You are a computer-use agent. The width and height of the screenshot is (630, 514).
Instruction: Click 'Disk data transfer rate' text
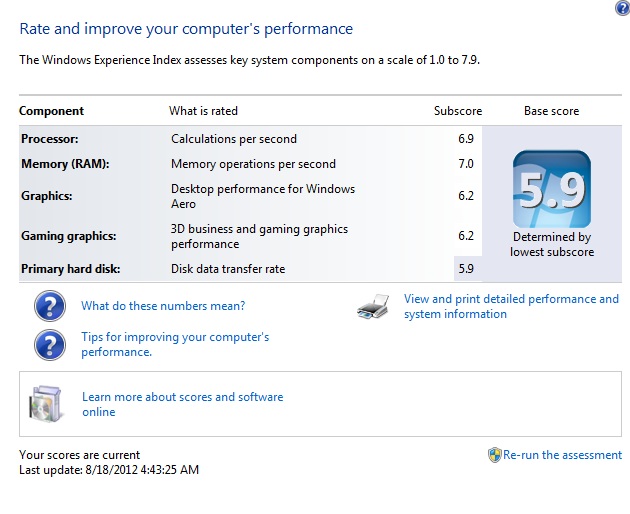click(228, 269)
